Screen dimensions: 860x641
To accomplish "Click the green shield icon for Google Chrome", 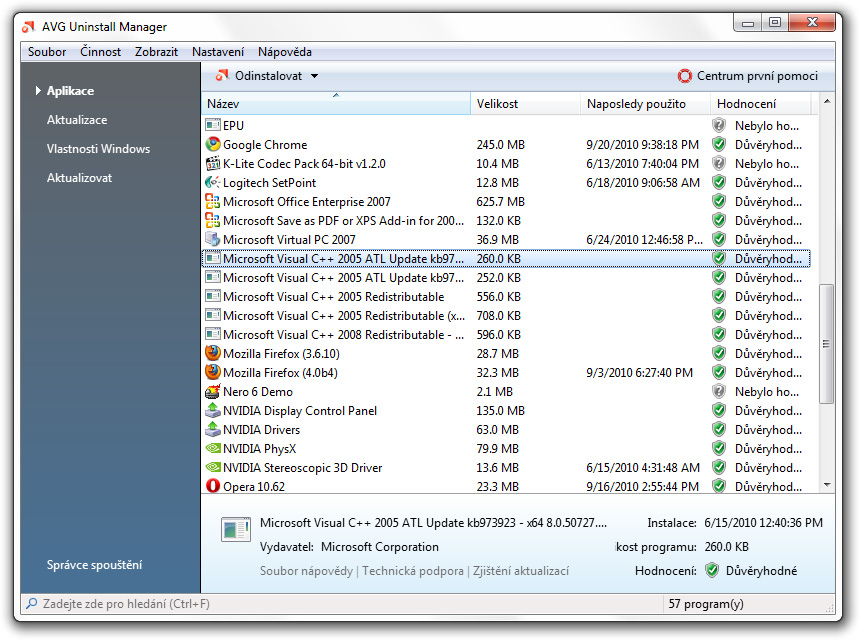I will [719, 144].
